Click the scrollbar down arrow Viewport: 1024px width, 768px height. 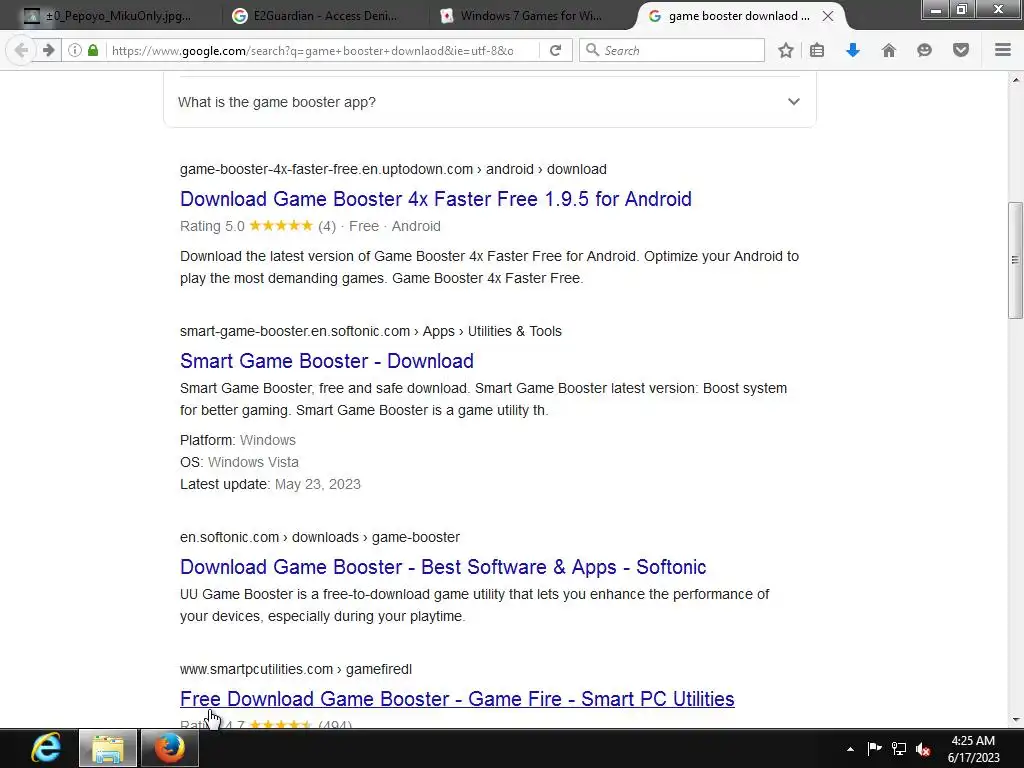(x=1015, y=720)
